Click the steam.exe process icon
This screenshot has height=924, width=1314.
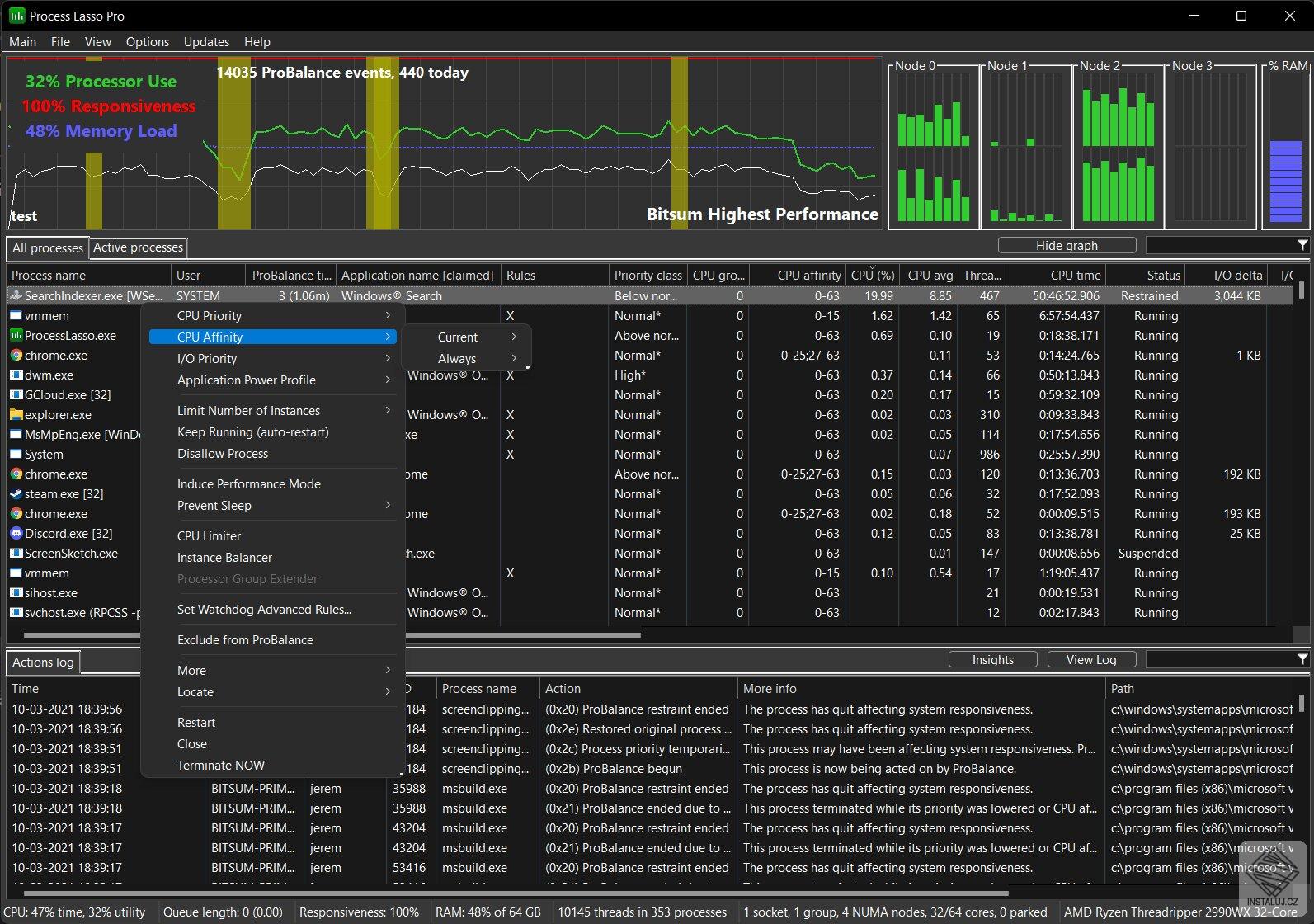(x=16, y=493)
